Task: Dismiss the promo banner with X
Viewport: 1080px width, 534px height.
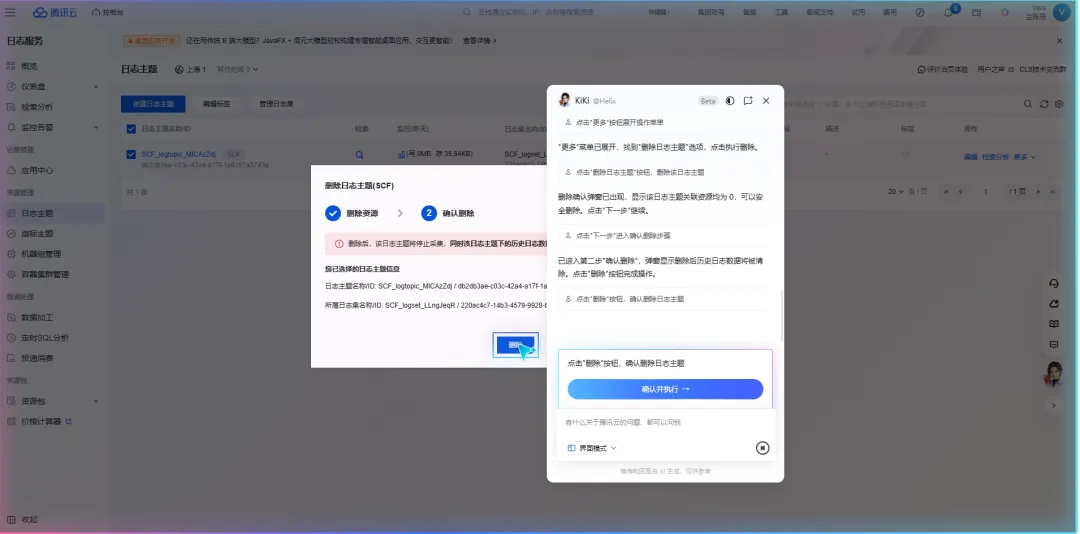Action: pyautogui.click(x=1060, y=41)
